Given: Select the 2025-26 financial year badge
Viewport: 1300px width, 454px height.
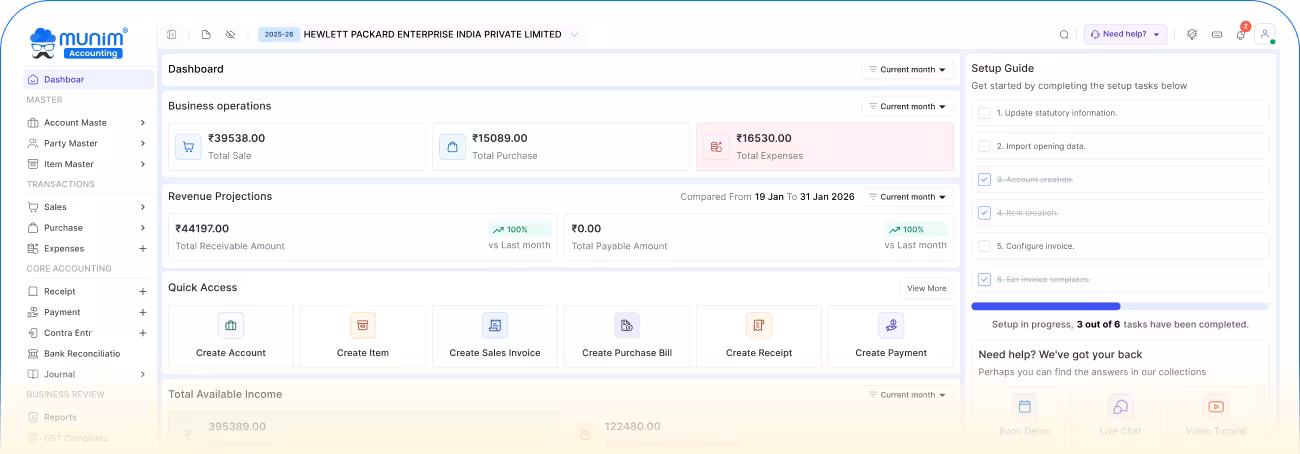Looking at the screenshot, I should click(x=279, y=34).
